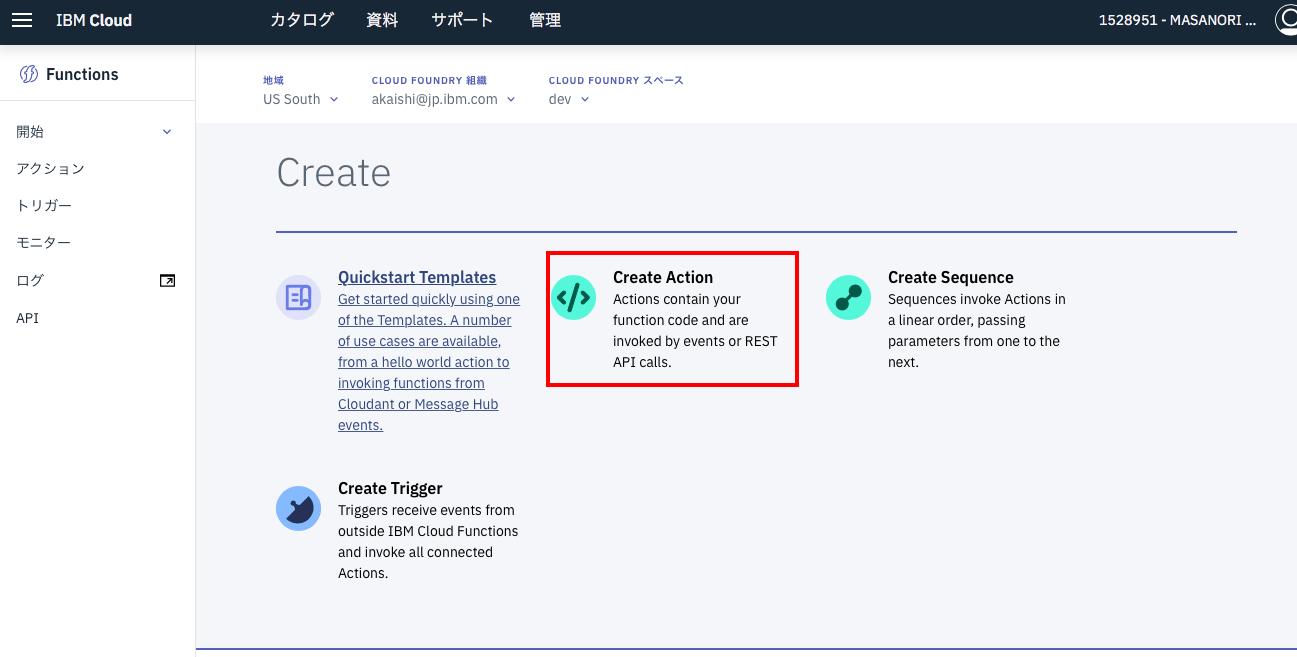Click the 'Triggers receive events' description text
1297x657 pixels.
428,542
